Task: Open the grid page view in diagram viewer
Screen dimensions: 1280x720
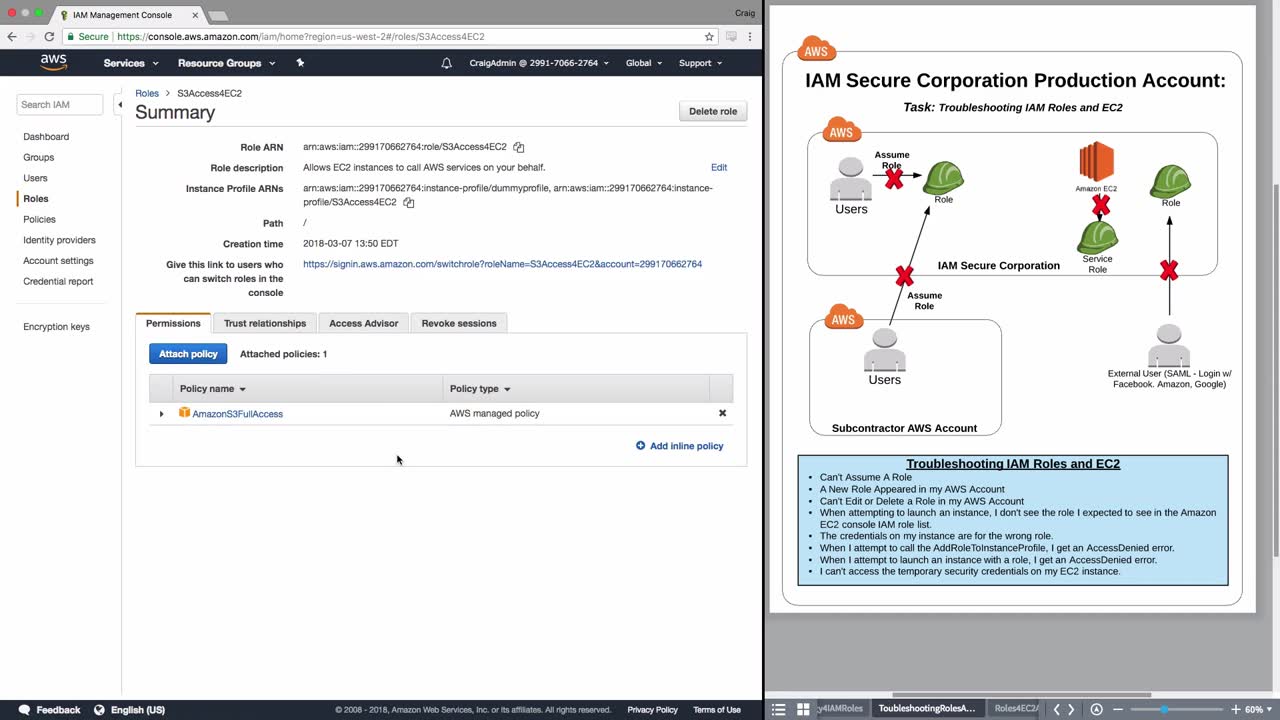Action: (x=802, y=709)
